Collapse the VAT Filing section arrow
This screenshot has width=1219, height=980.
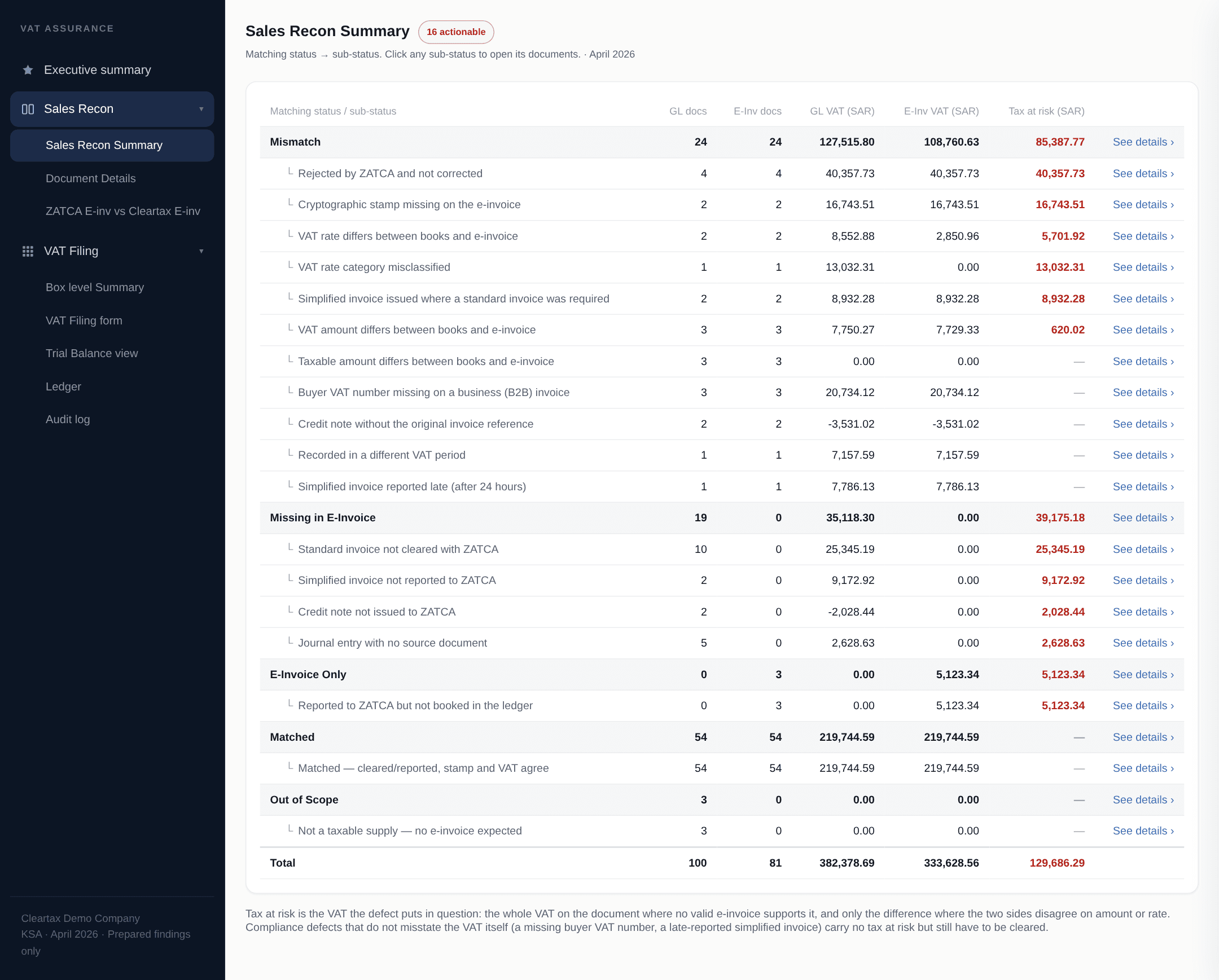[x=201, y=251]
